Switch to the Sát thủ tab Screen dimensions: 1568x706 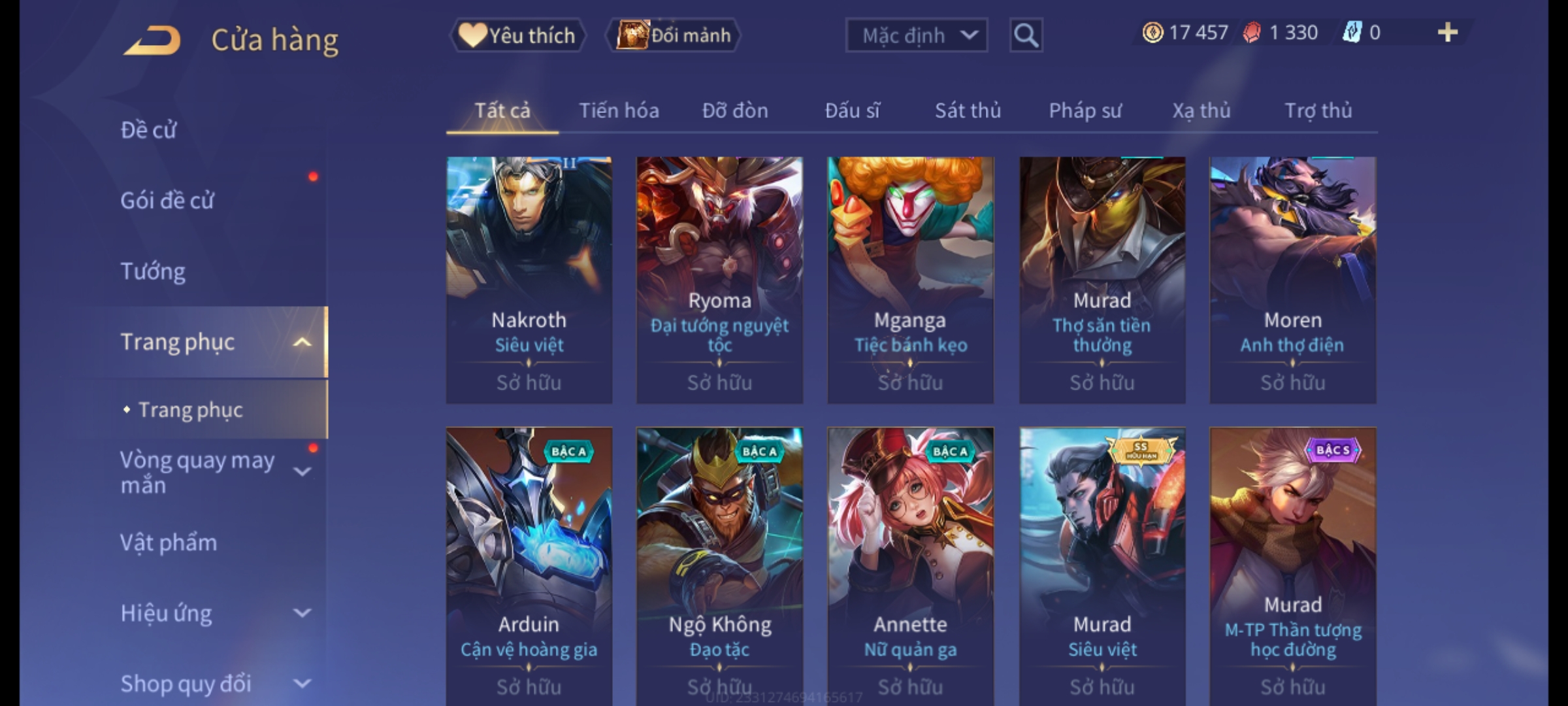(968, 110)
